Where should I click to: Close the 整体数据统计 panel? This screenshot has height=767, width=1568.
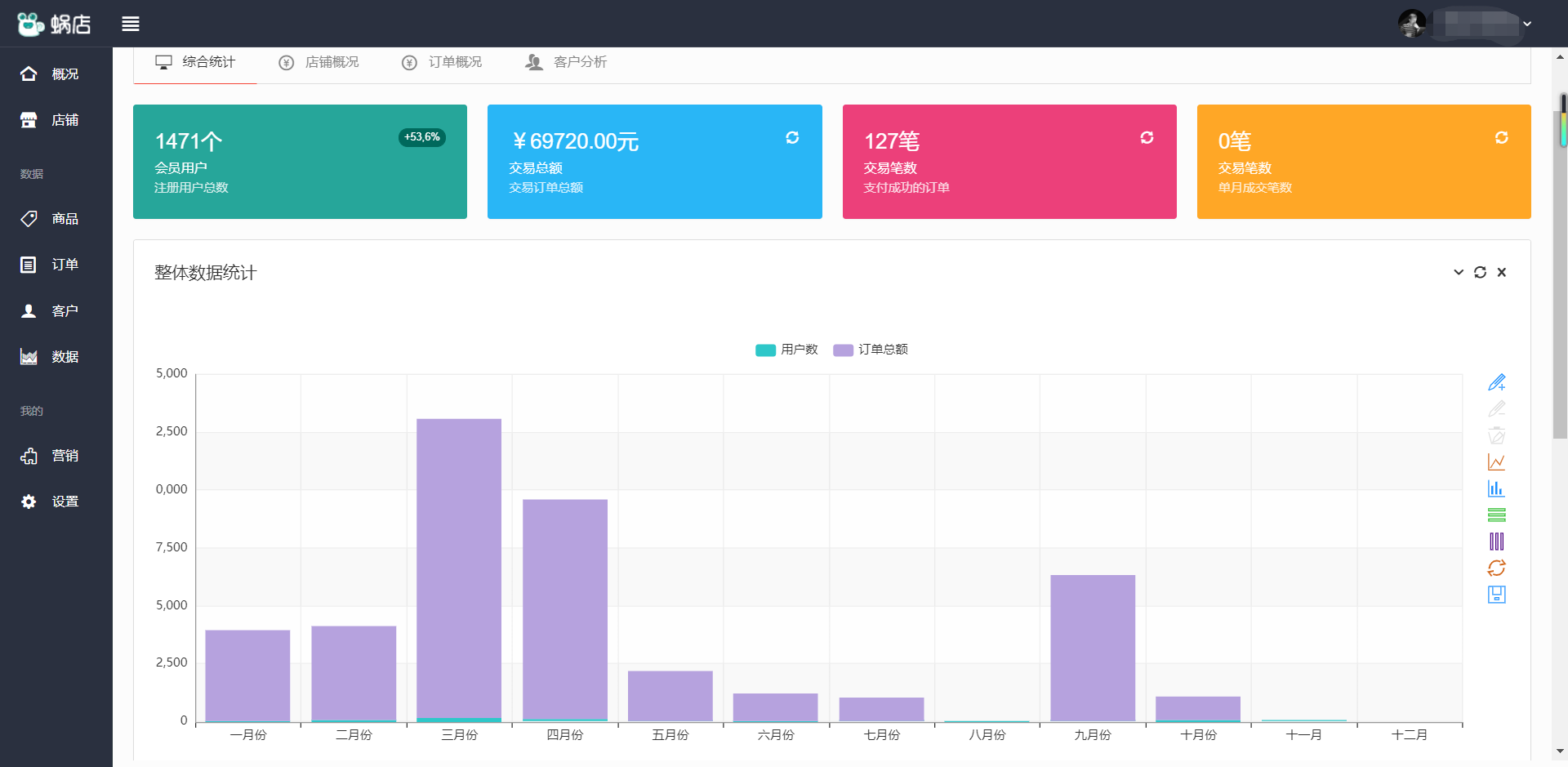(x=1501, y=272)
